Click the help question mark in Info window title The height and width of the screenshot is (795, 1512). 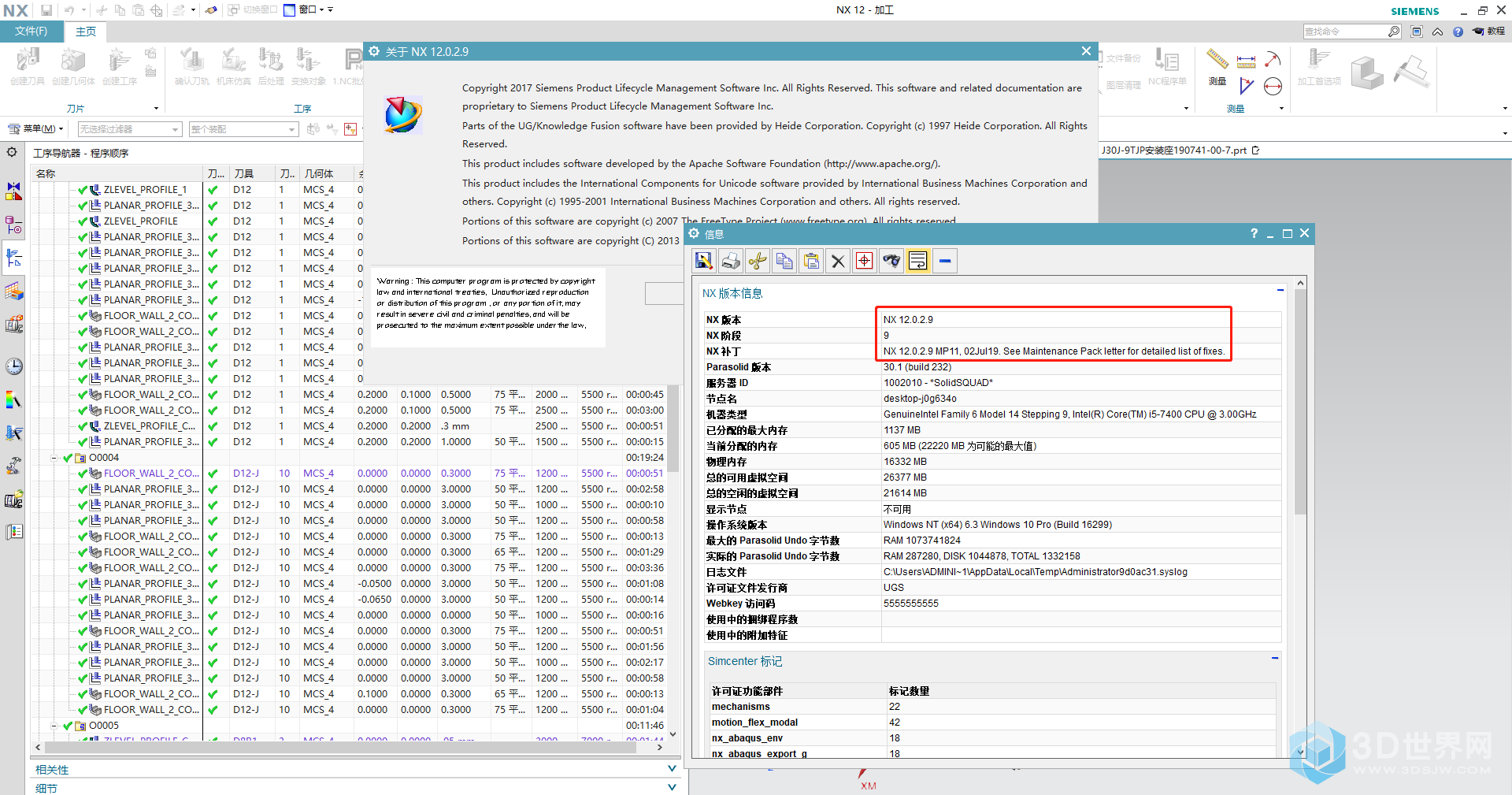(x=1254, y=233)
